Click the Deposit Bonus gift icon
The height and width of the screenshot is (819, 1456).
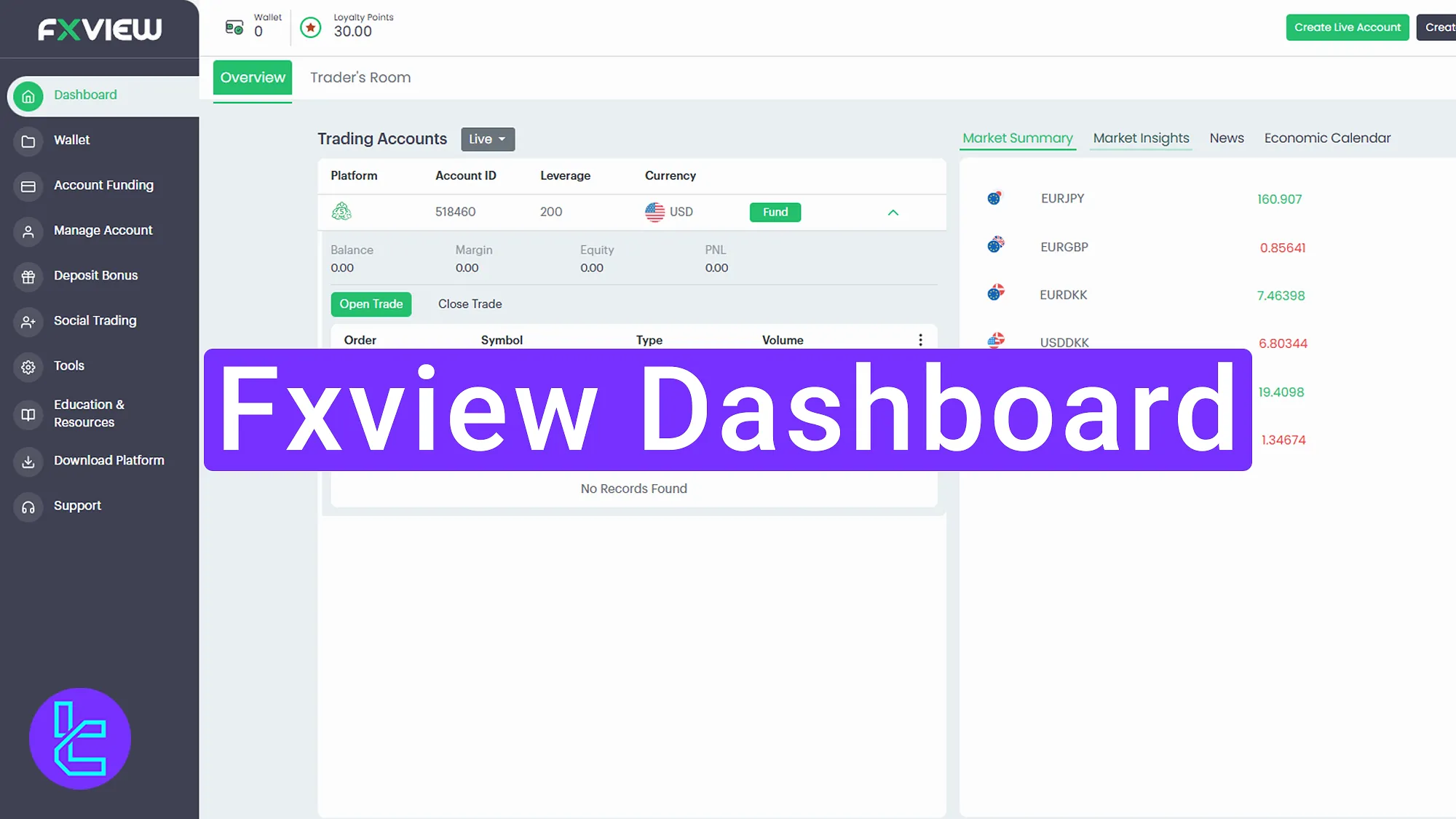pyautogui.click(x=28, y=277)
